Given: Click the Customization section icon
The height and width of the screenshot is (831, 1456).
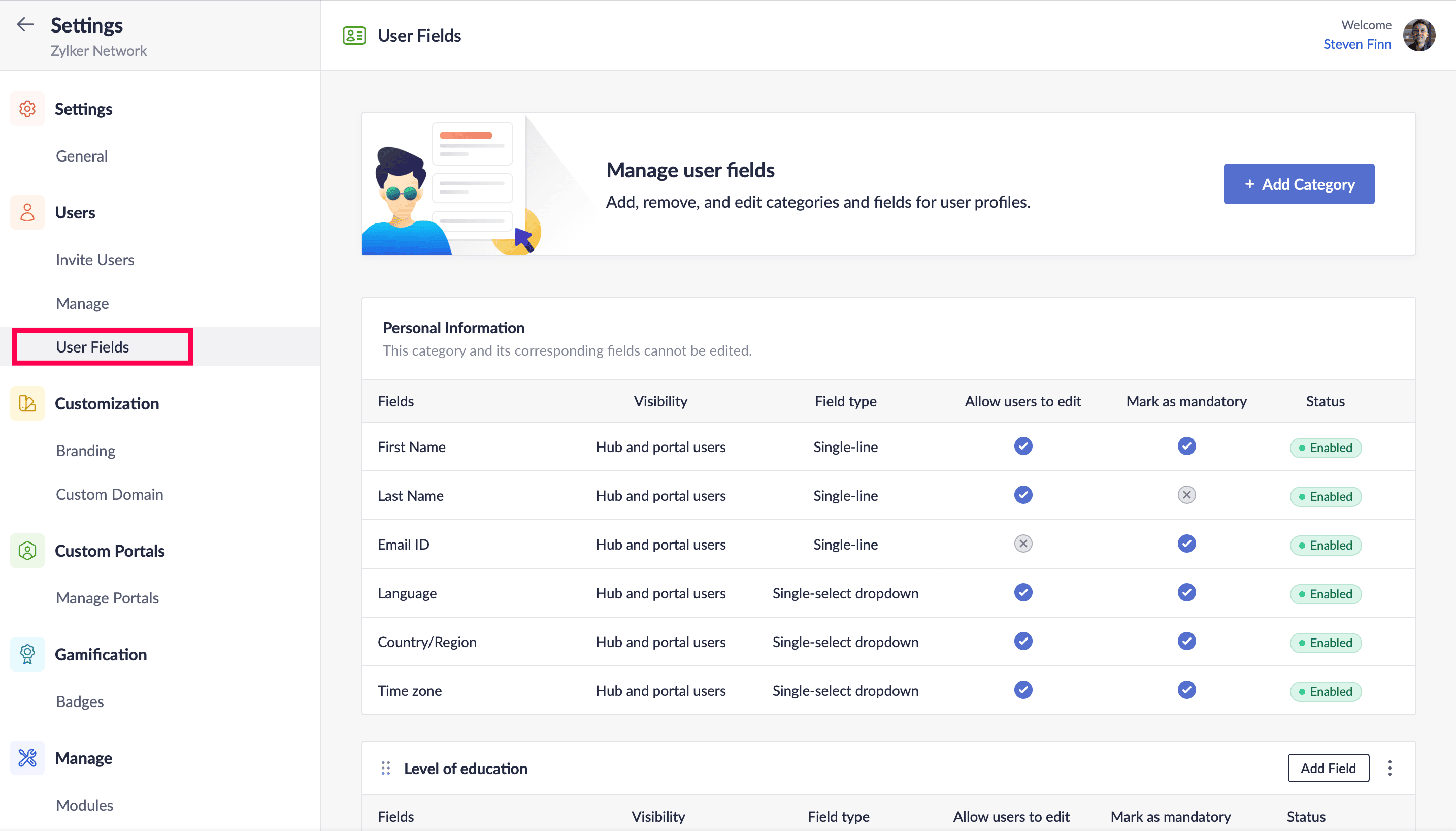Looking at the screenshot, I should tap(27, 403).
